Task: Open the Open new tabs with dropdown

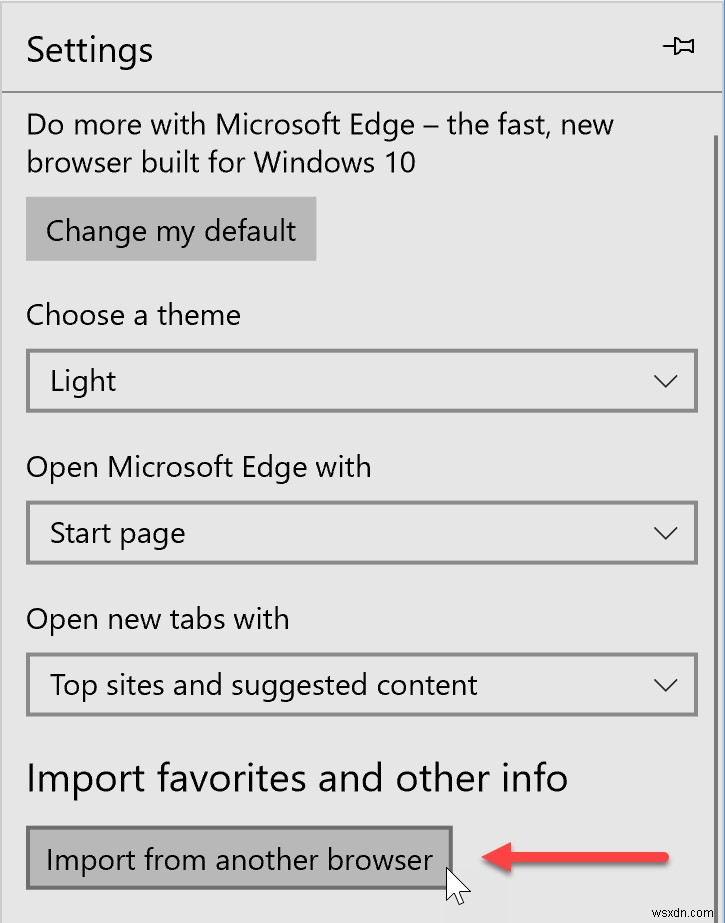Action: click(360, 685)
